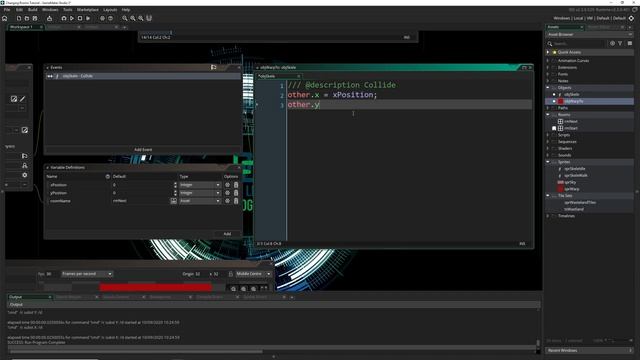
Task: Open Frames per second dropdown
Action: click(x=87, y=274)
